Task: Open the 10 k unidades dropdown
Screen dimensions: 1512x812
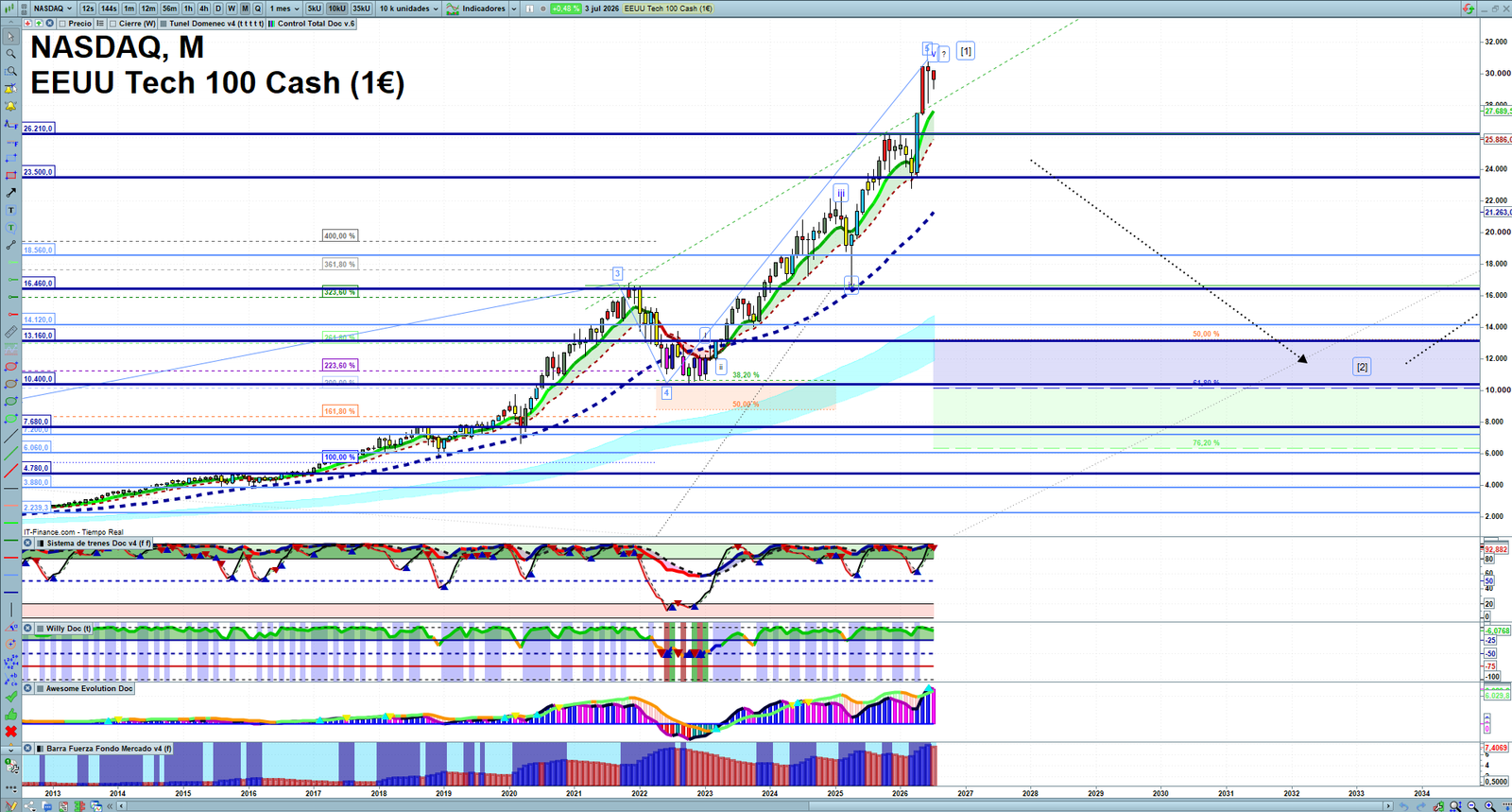Action: pos(408,9)
